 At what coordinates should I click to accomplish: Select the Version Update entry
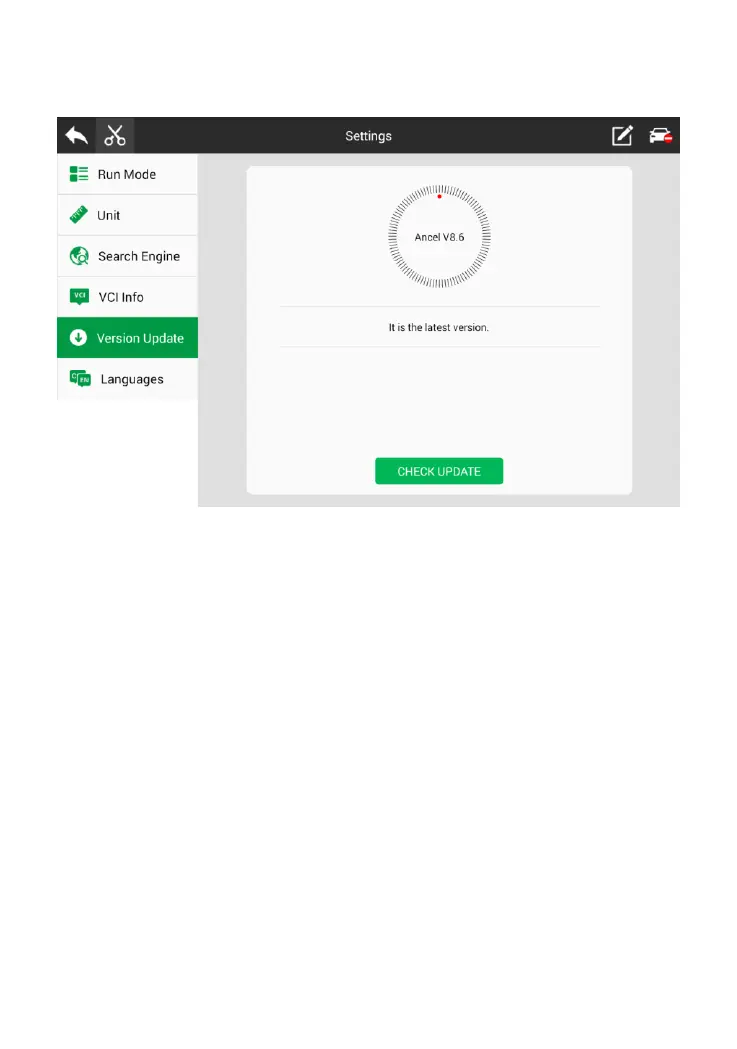(x=127, y=338)
